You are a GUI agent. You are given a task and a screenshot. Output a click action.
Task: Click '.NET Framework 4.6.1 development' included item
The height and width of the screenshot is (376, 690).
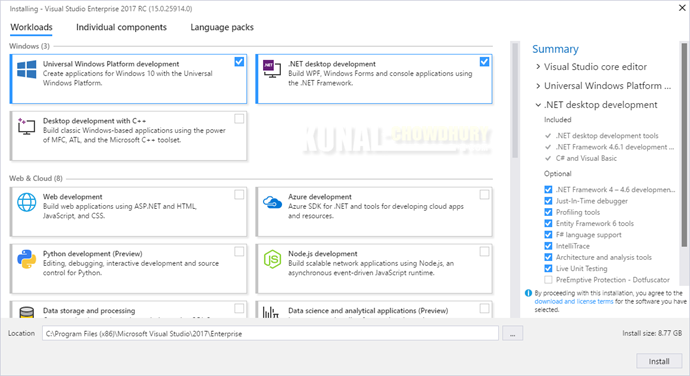click(x=614, y=147)
